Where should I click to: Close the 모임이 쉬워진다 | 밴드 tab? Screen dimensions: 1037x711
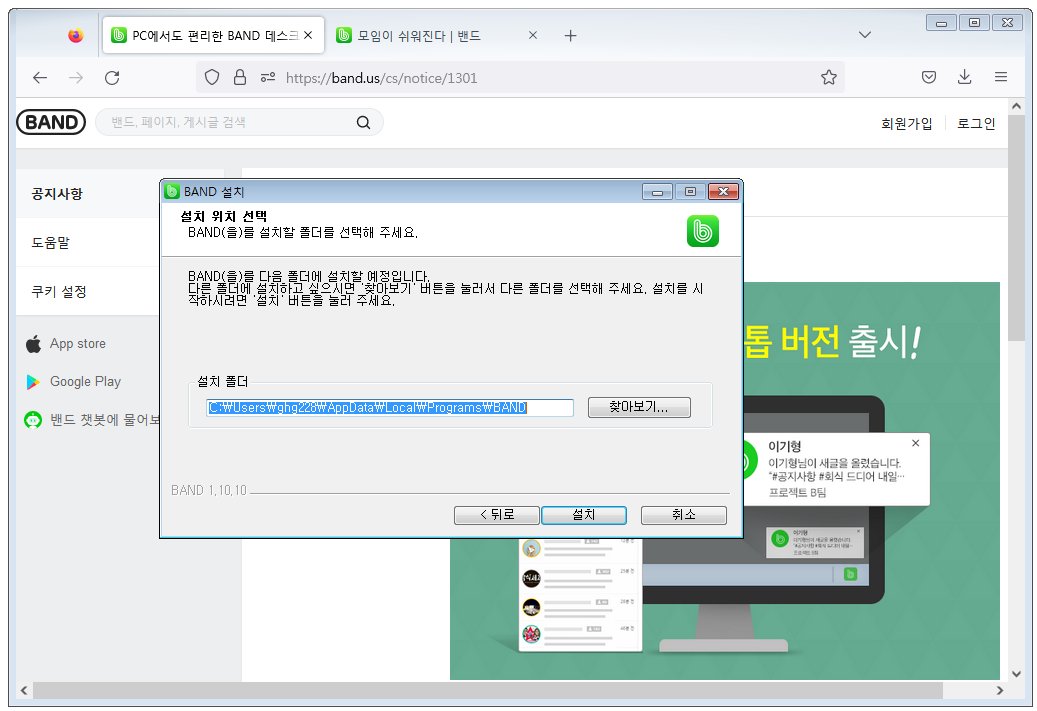(x=533, y=35)
